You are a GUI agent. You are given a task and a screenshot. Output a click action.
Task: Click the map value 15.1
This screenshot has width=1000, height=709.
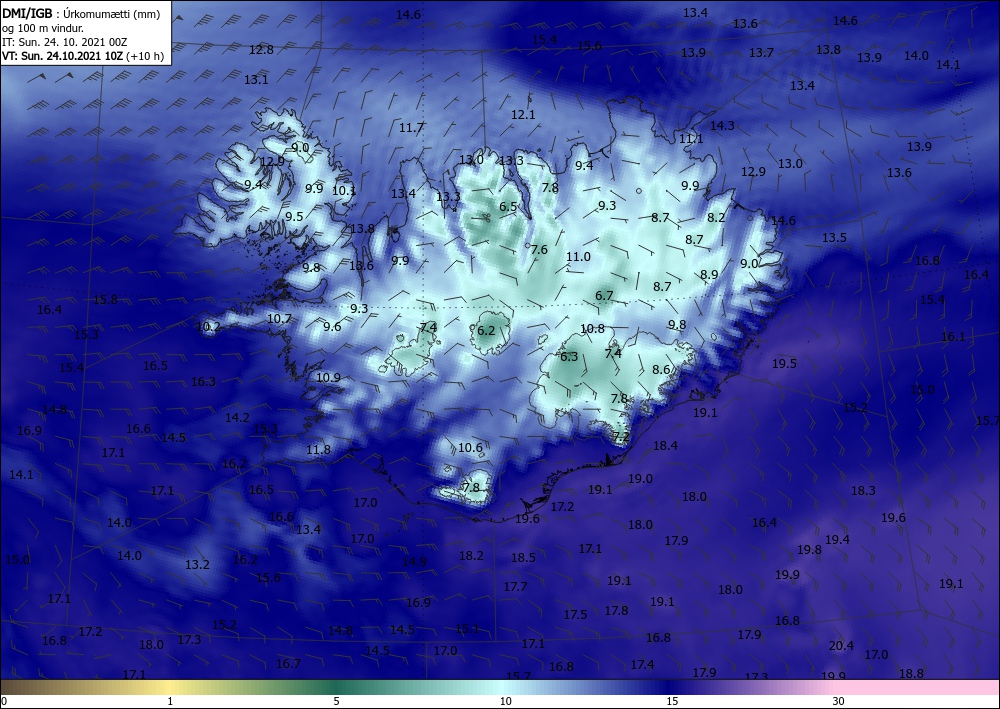pyautogui.click(x=467, y=628)
